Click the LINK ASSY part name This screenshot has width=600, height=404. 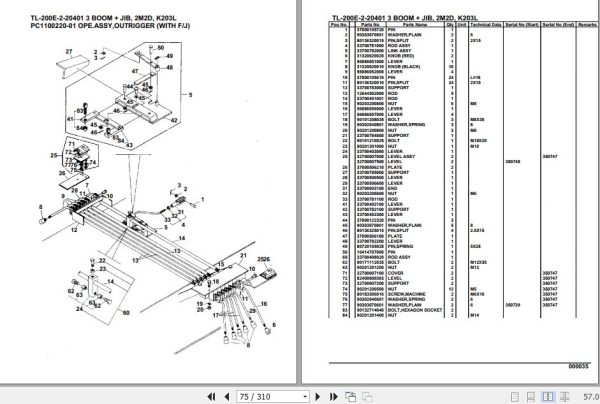pyautogui.click(x=399, y=50)
